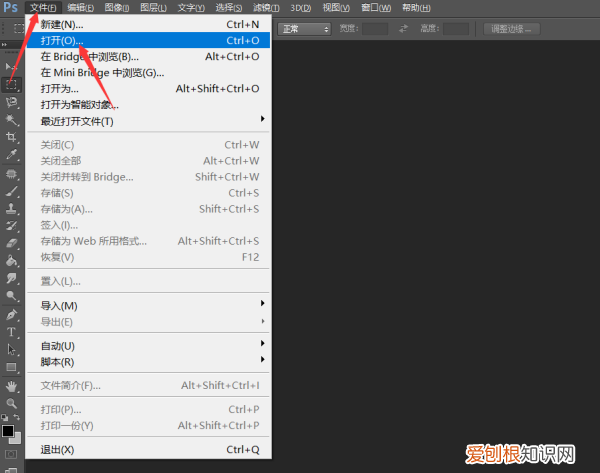Select the Crop tool
Viewport: 600px width, 473px height.
point(12,137)
